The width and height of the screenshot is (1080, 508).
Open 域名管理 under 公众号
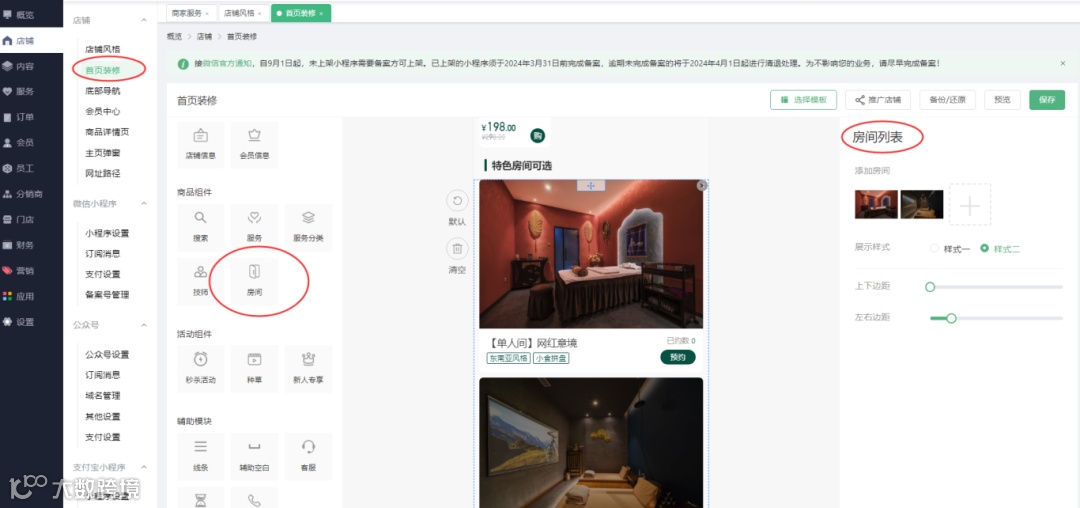pos(103,396)
